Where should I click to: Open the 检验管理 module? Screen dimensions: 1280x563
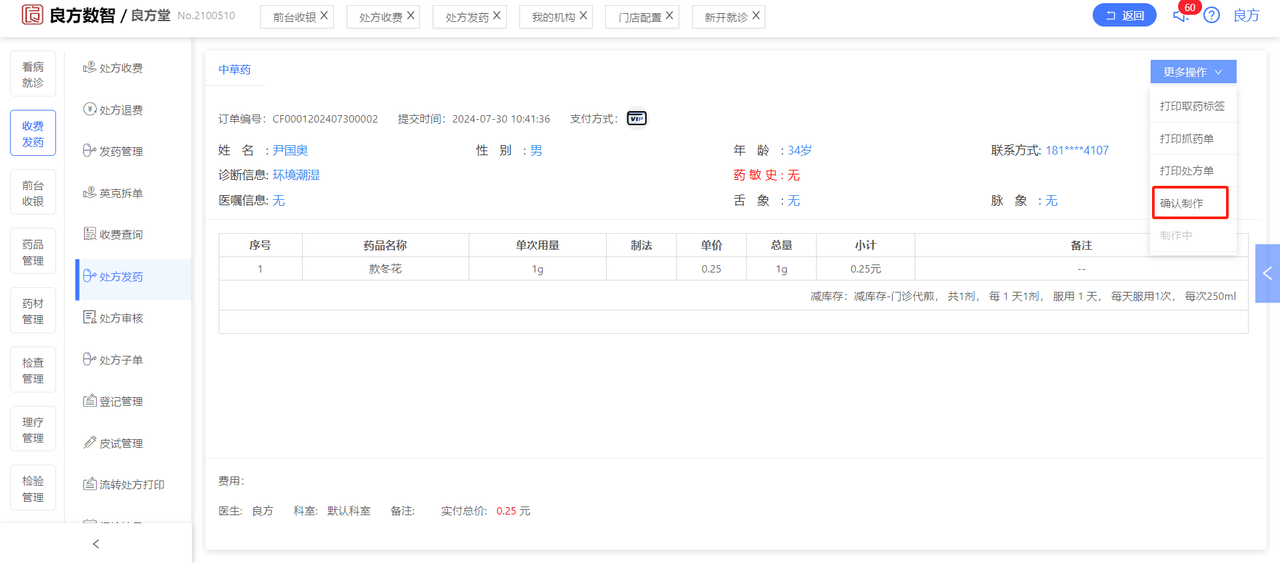33,489
